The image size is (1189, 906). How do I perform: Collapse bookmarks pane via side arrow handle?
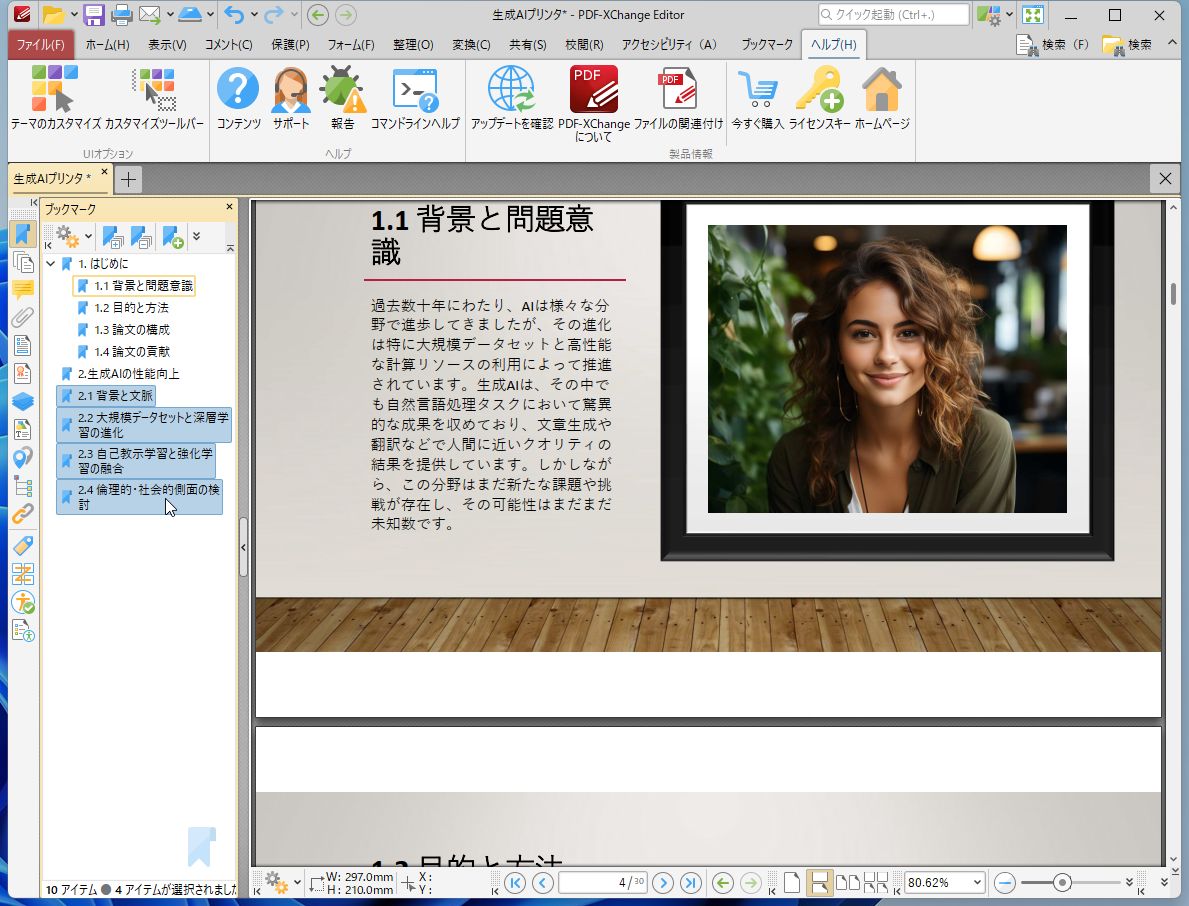(243, 547)
